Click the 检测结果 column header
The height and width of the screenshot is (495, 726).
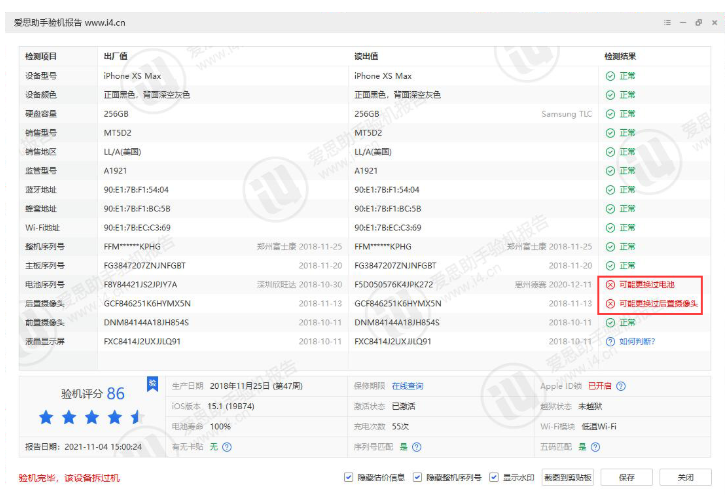620,56
